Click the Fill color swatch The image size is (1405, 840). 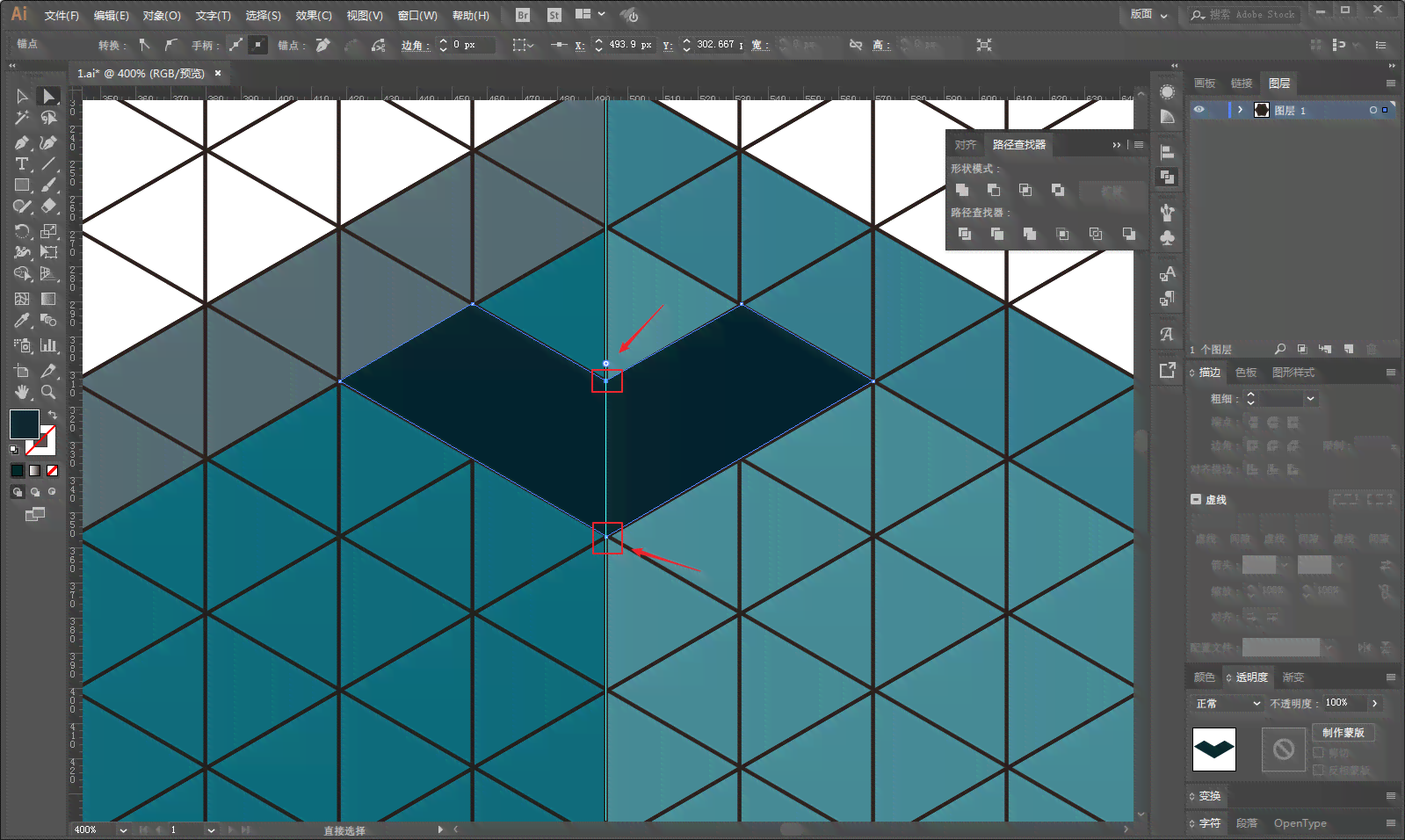click(23, 423)
